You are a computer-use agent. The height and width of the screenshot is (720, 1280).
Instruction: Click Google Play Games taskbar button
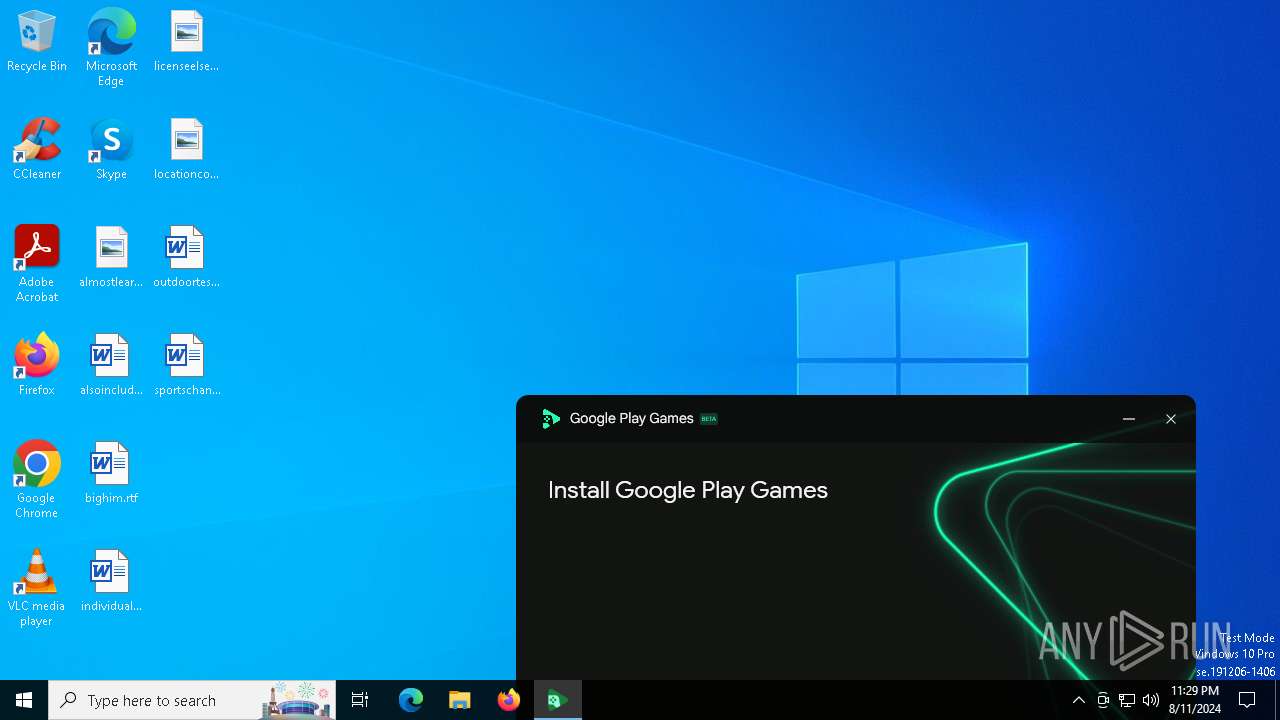(x=558, y=700)
